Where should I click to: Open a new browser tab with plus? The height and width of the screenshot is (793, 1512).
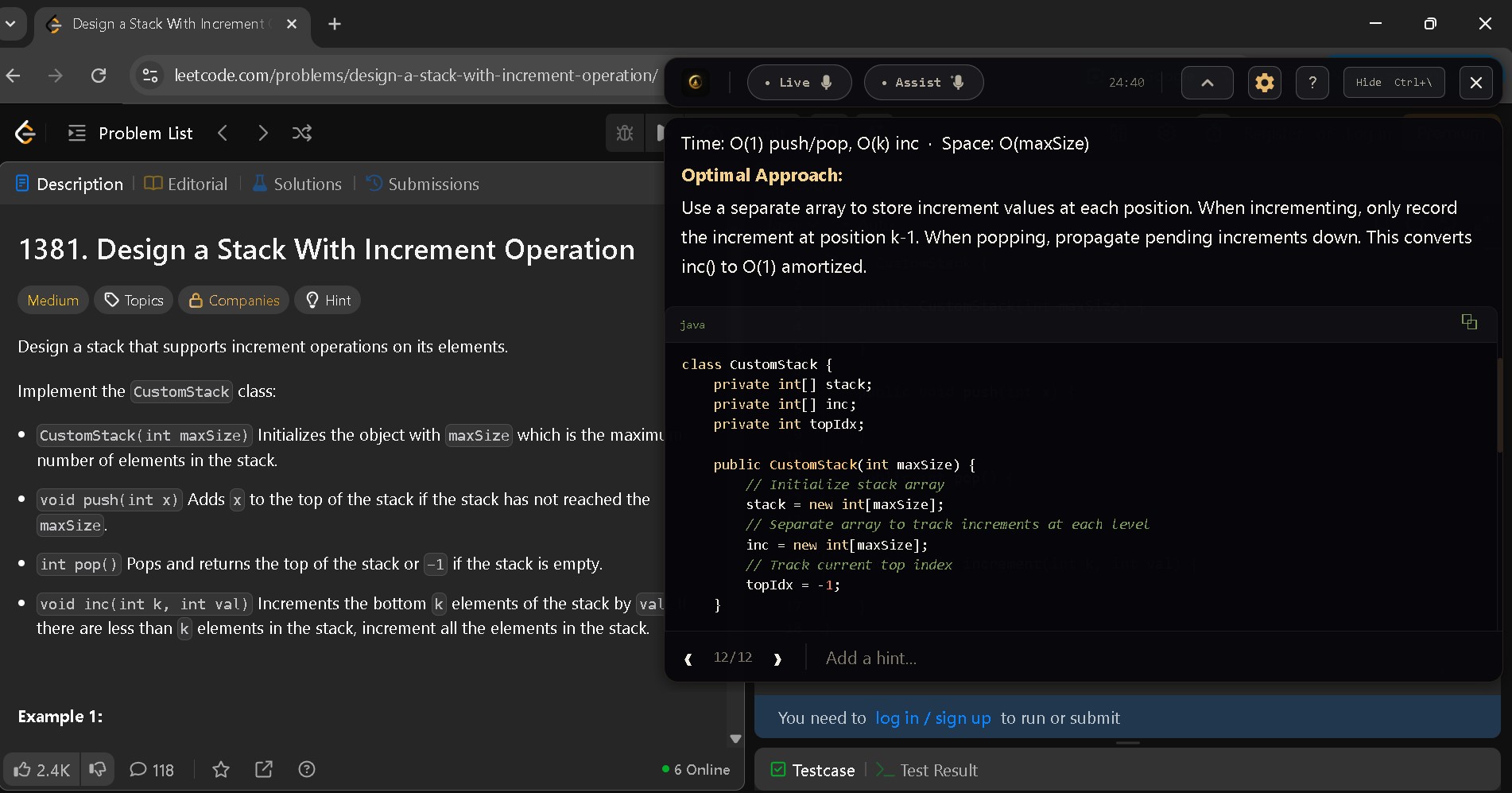335,24
